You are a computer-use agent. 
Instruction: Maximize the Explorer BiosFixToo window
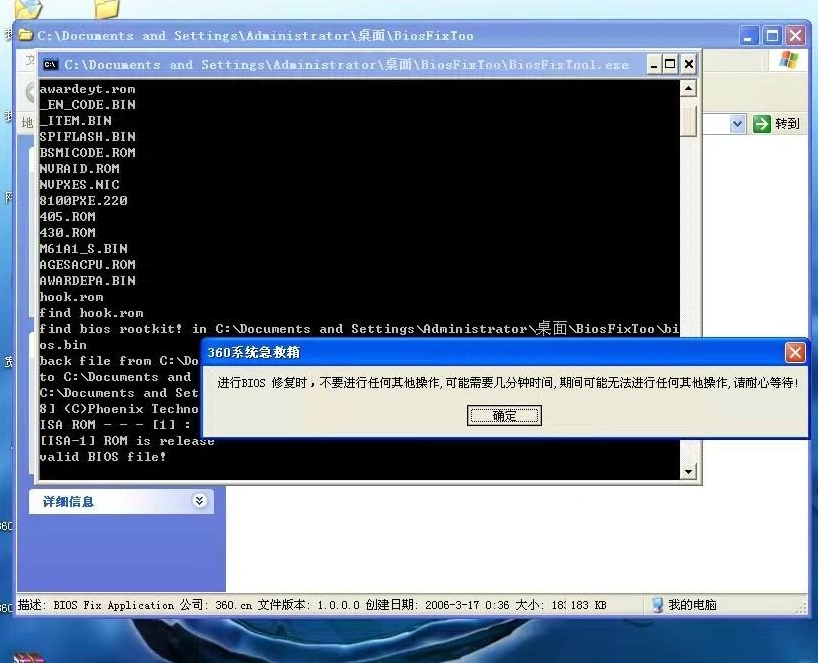(772, 36)
